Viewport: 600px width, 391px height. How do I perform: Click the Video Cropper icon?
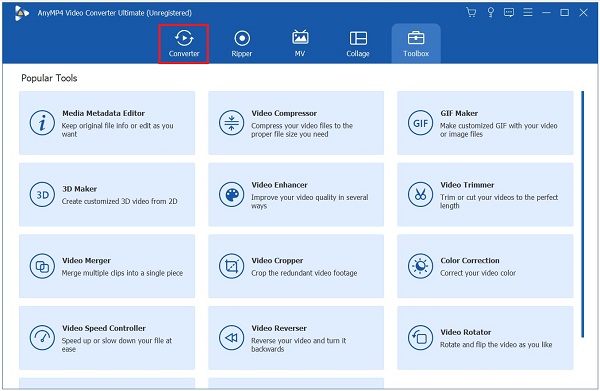coord(231,266)
